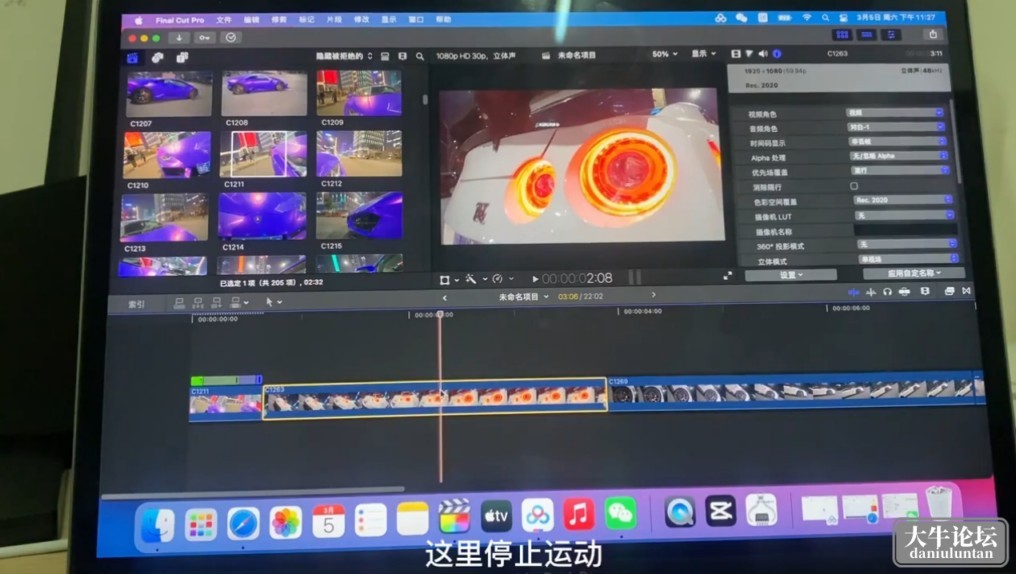This screenshot has width=1016, height=574.
Task: Open WeChat from the Dock
Action: [x=620, y=514]
